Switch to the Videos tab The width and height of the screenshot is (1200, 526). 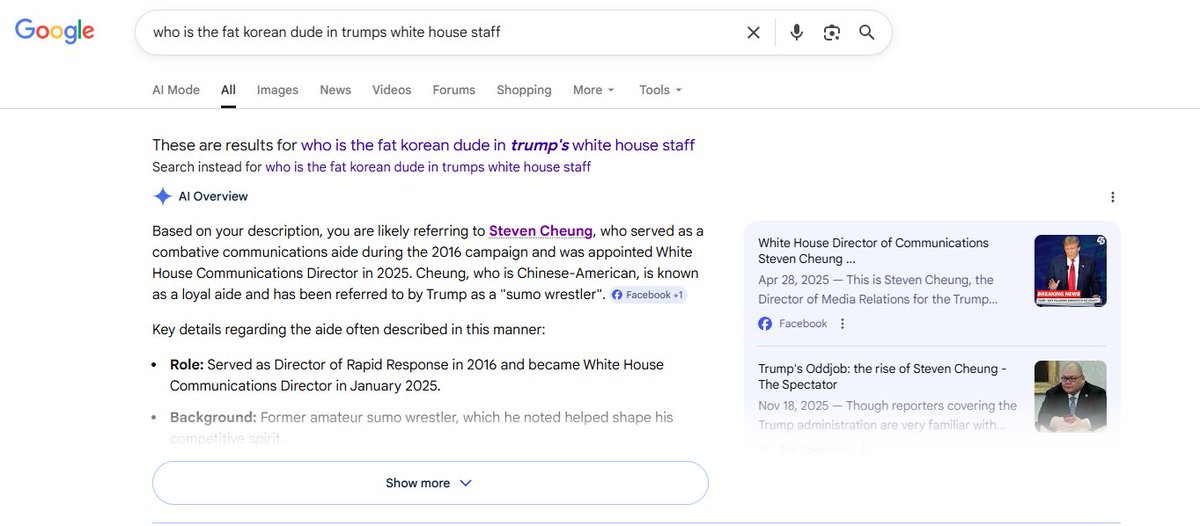point(392,89)
